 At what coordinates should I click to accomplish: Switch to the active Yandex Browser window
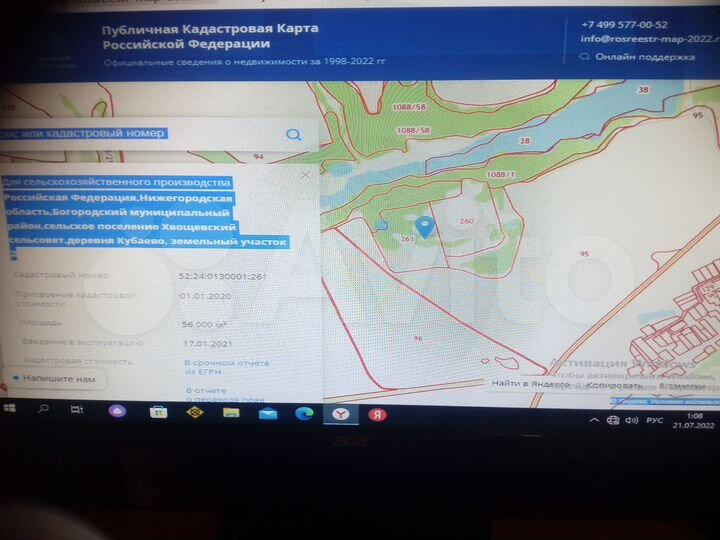341,415
